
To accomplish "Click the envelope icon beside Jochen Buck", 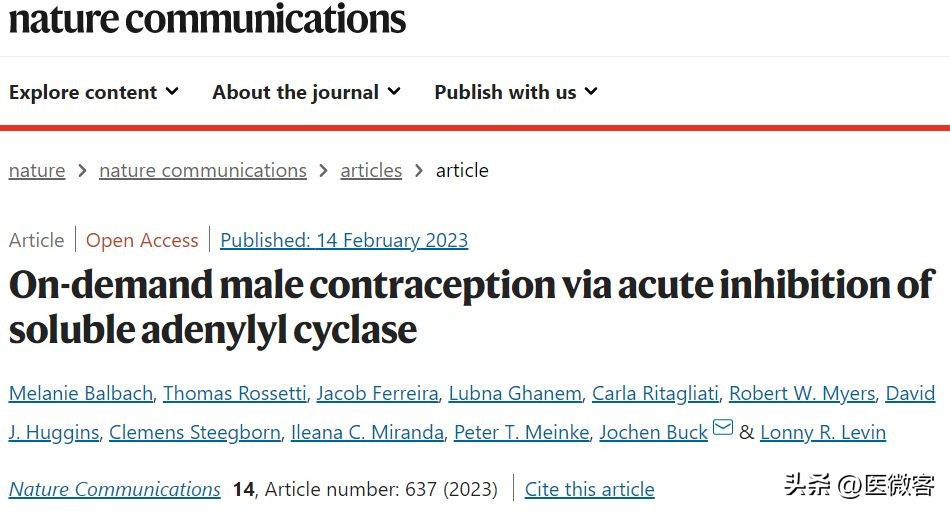I will point(722,430).
